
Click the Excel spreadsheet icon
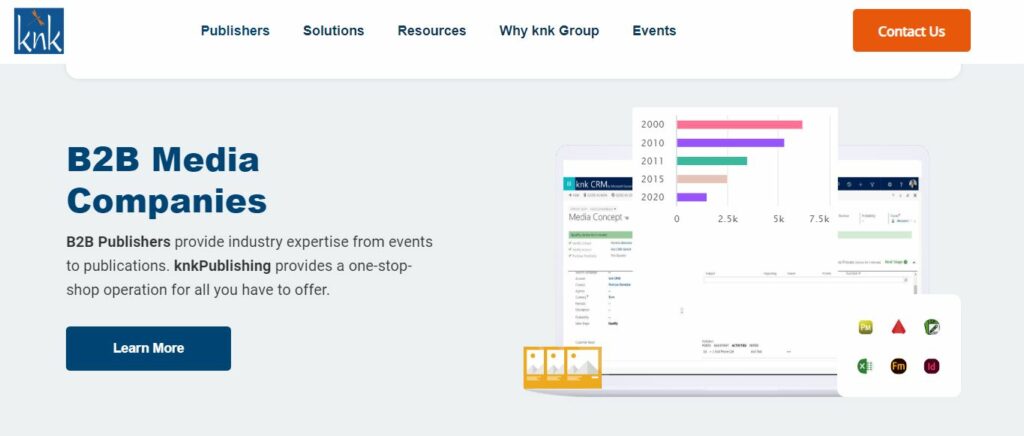[865, 366]
